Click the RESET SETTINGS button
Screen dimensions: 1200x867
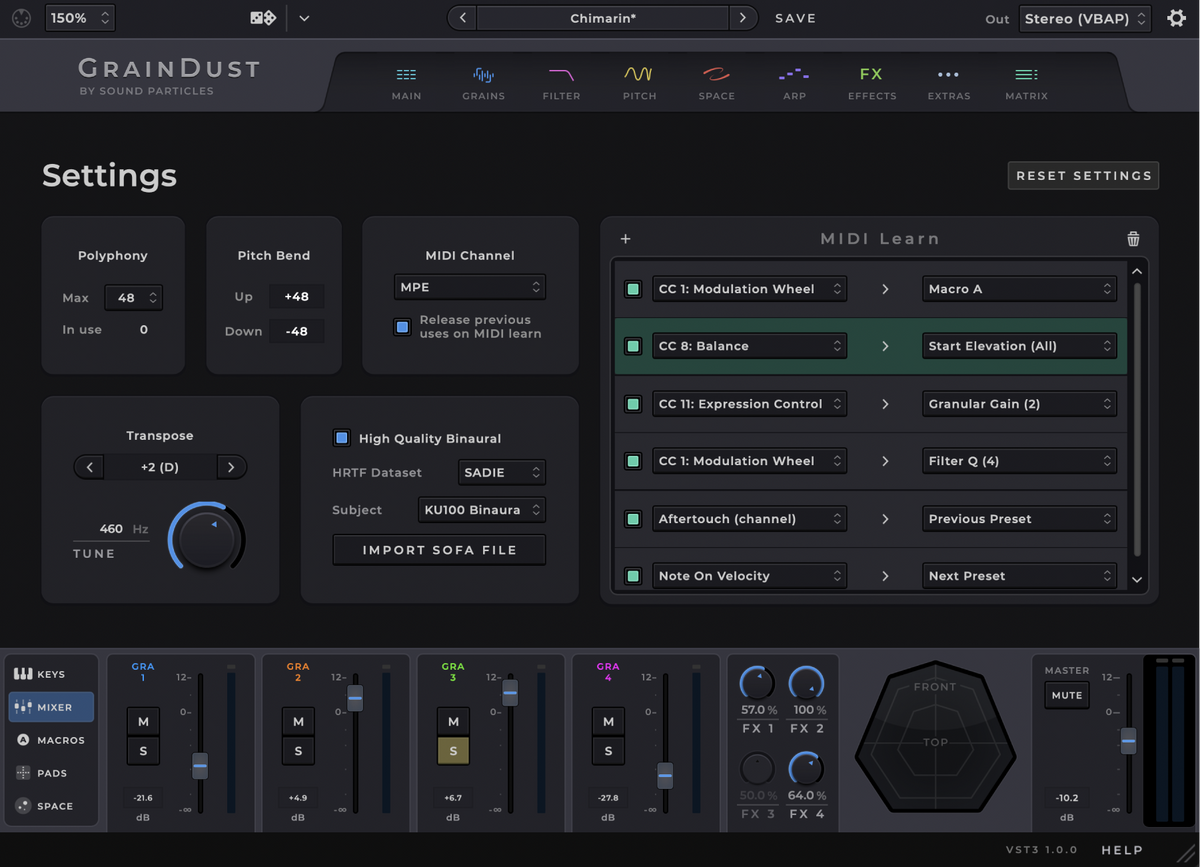coord(1083,175)
